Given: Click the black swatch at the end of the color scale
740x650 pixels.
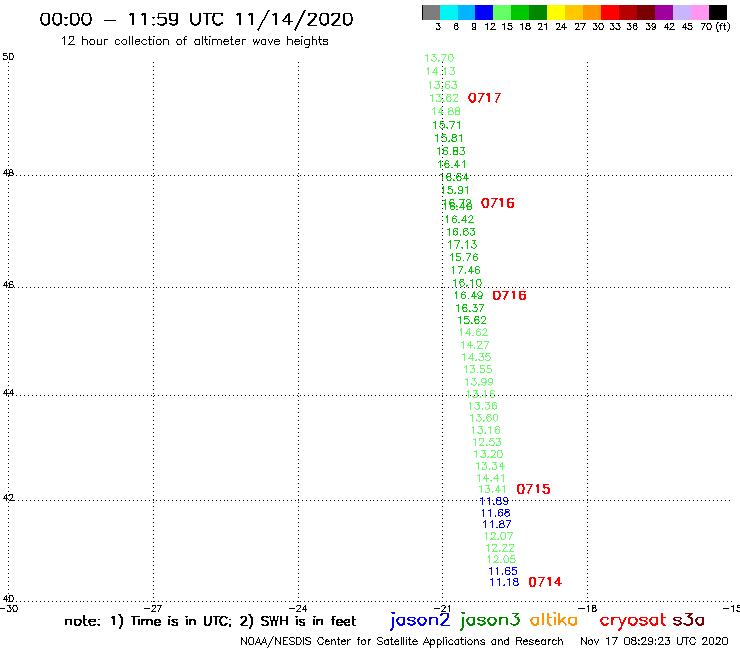Looking at the screenshot, I should click(x=718, y=12).
